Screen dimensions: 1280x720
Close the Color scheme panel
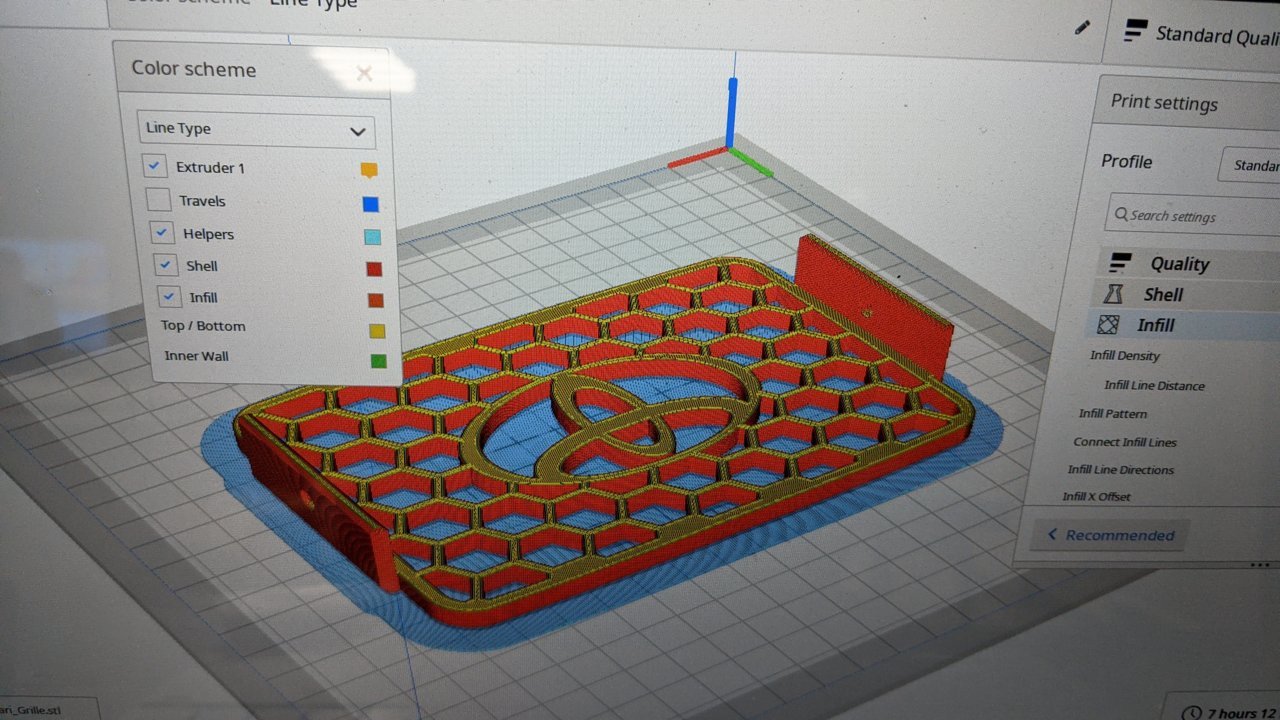pos(364,73)
